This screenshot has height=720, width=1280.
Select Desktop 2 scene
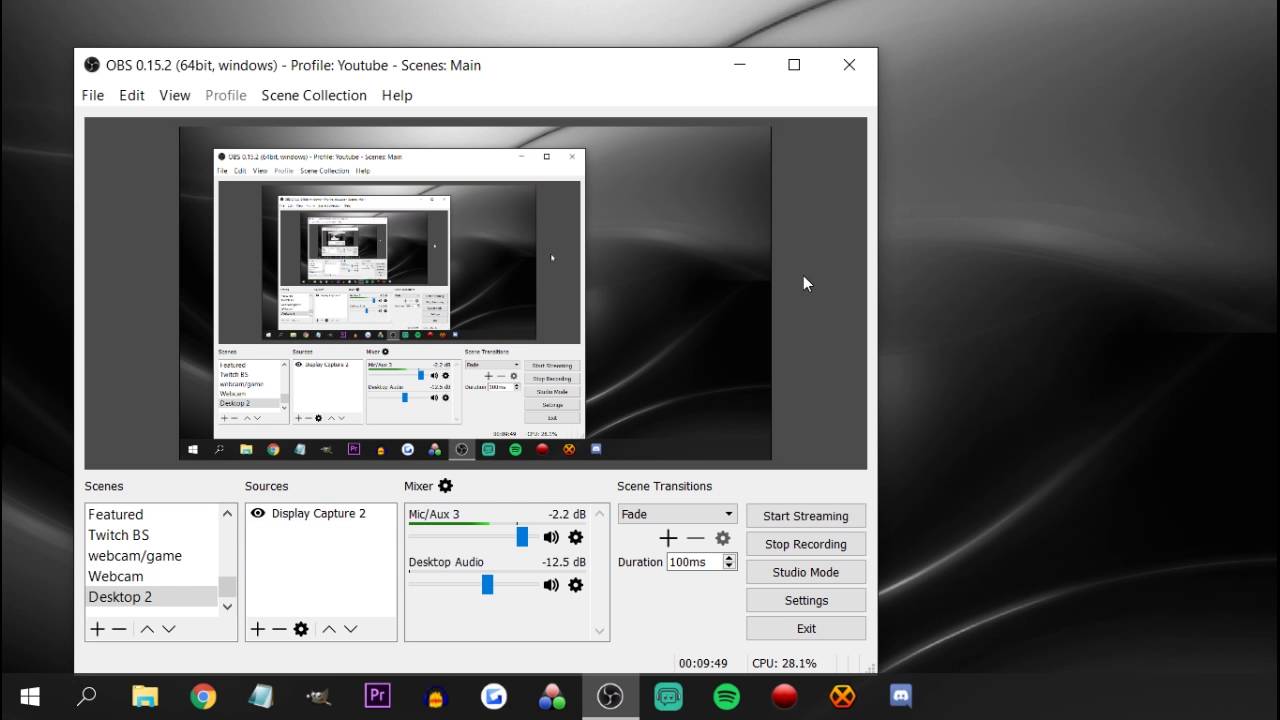[152, 597]
